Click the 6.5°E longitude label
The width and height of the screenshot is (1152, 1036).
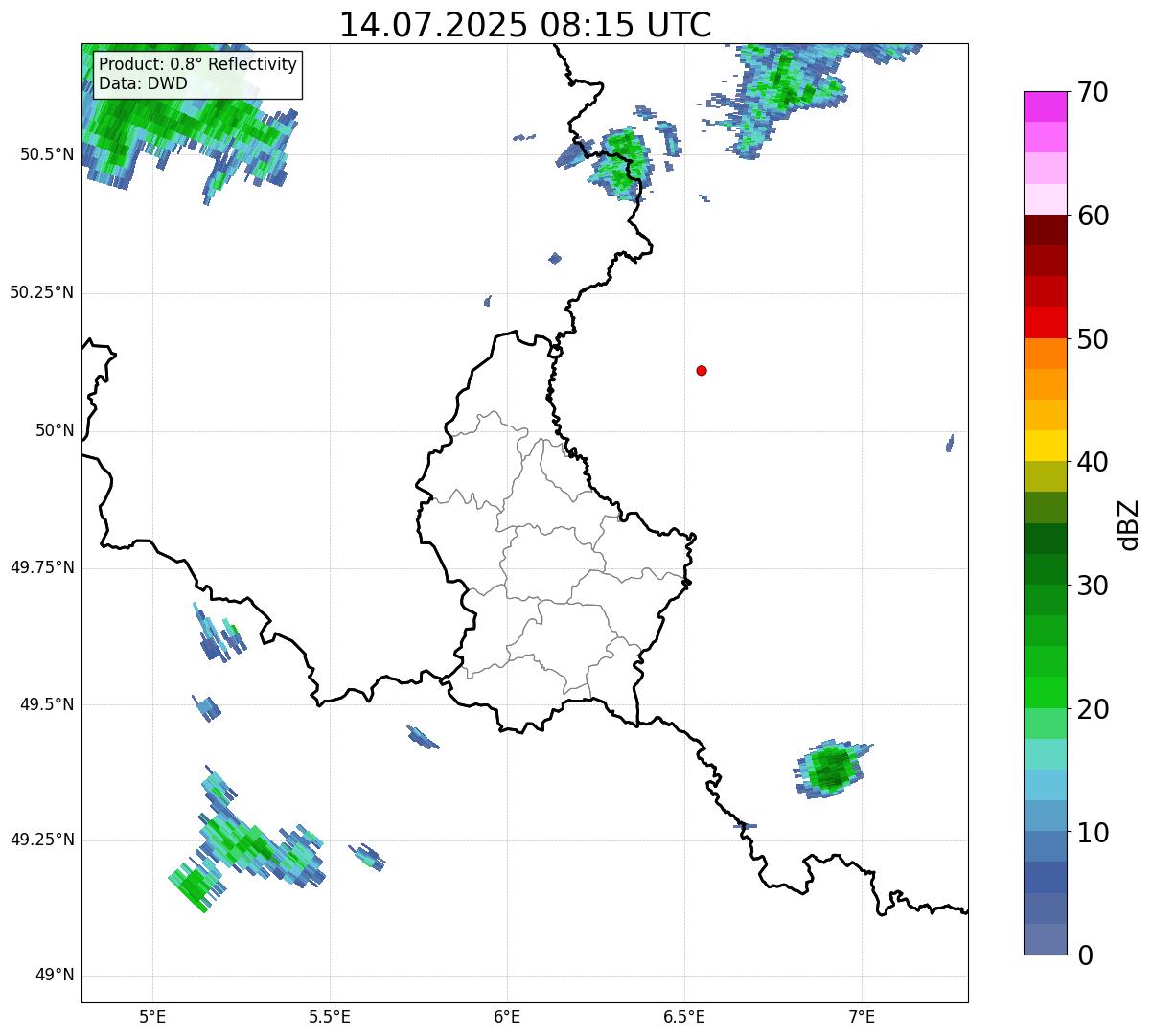coord(684,1016)
